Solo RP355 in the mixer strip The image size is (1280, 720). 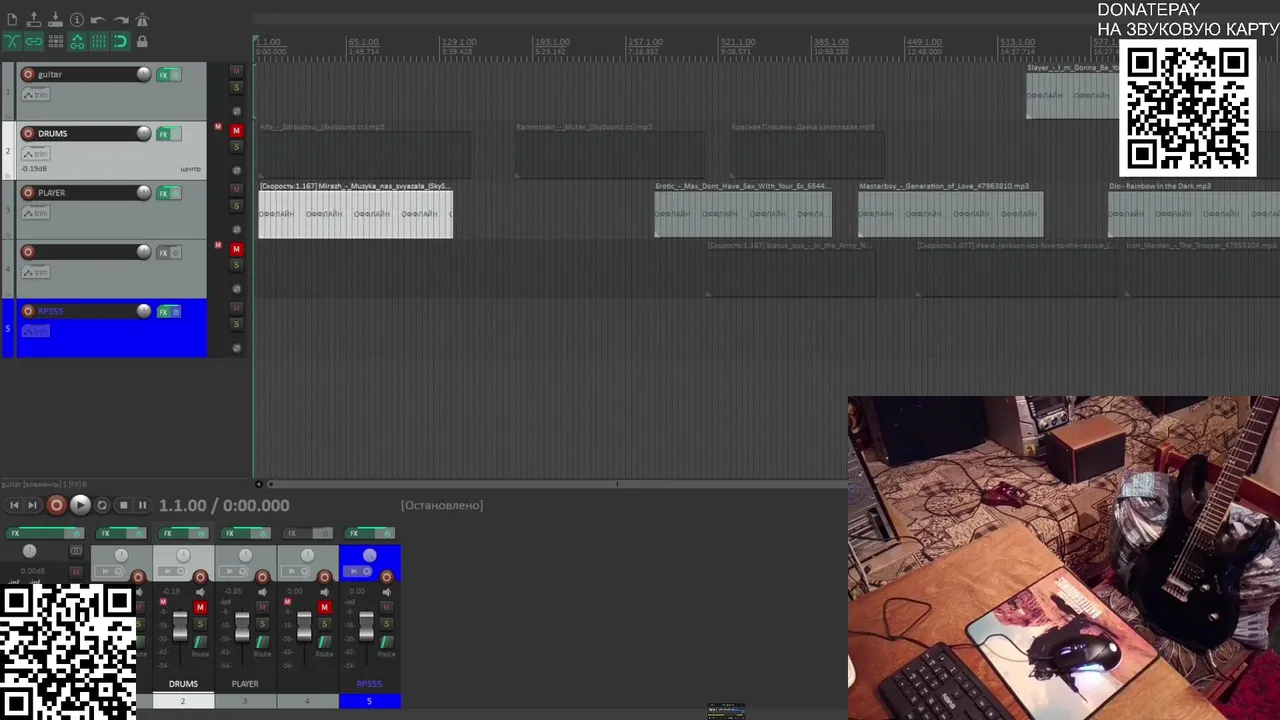(x=386, y=624)
